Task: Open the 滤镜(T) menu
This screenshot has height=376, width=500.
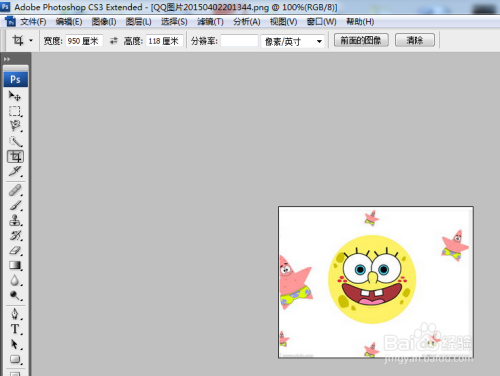Action: (210, 22)
